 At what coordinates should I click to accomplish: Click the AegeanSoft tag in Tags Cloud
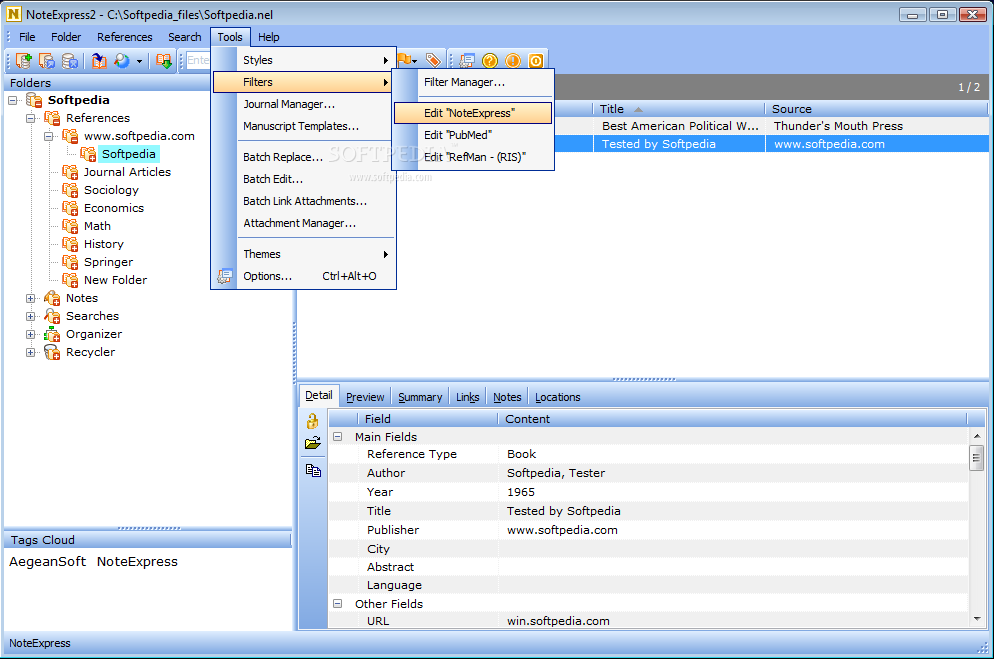[x=48, y=561]
